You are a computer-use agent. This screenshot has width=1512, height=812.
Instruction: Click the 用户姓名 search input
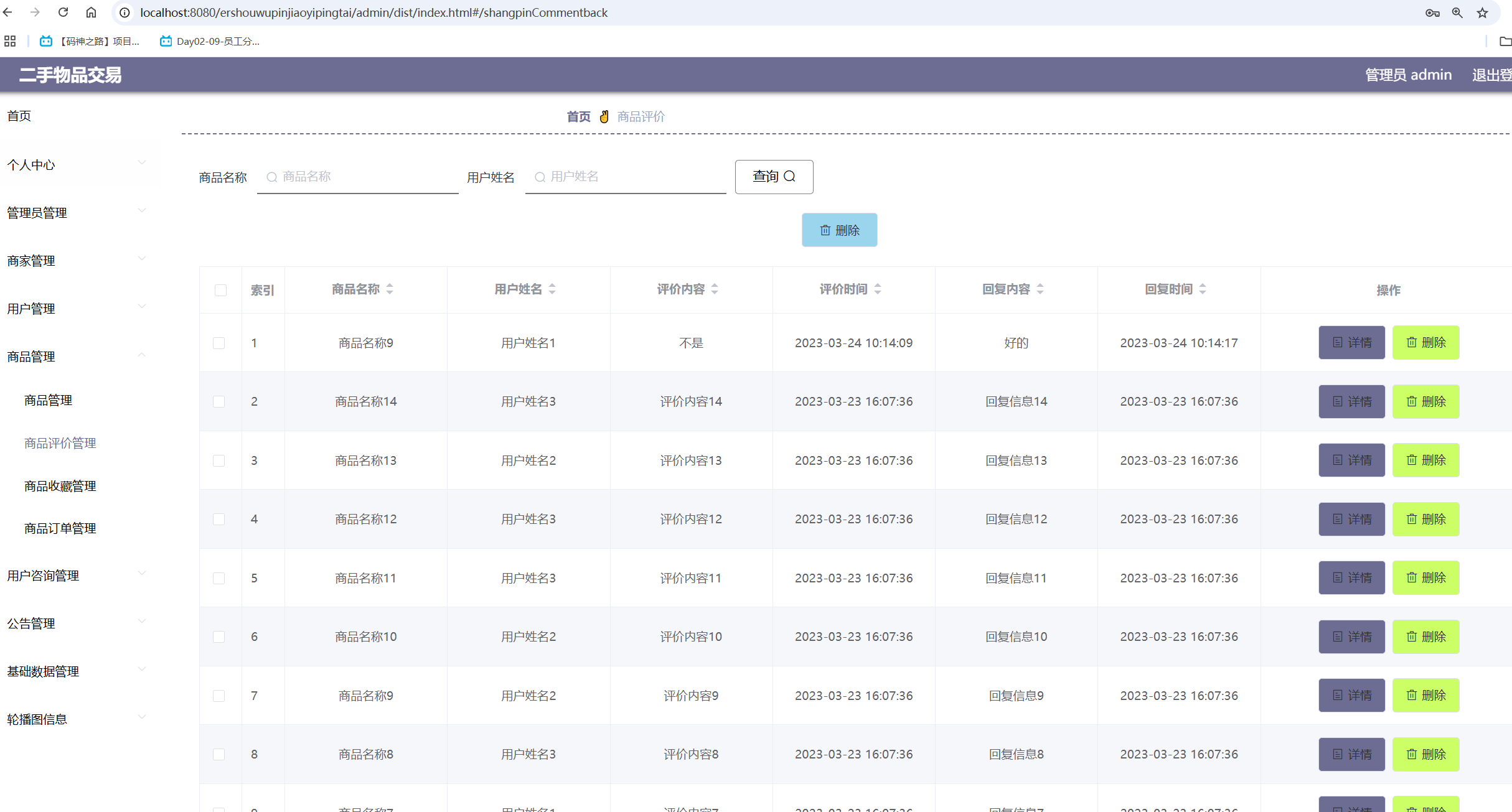(x=626, y=177)
